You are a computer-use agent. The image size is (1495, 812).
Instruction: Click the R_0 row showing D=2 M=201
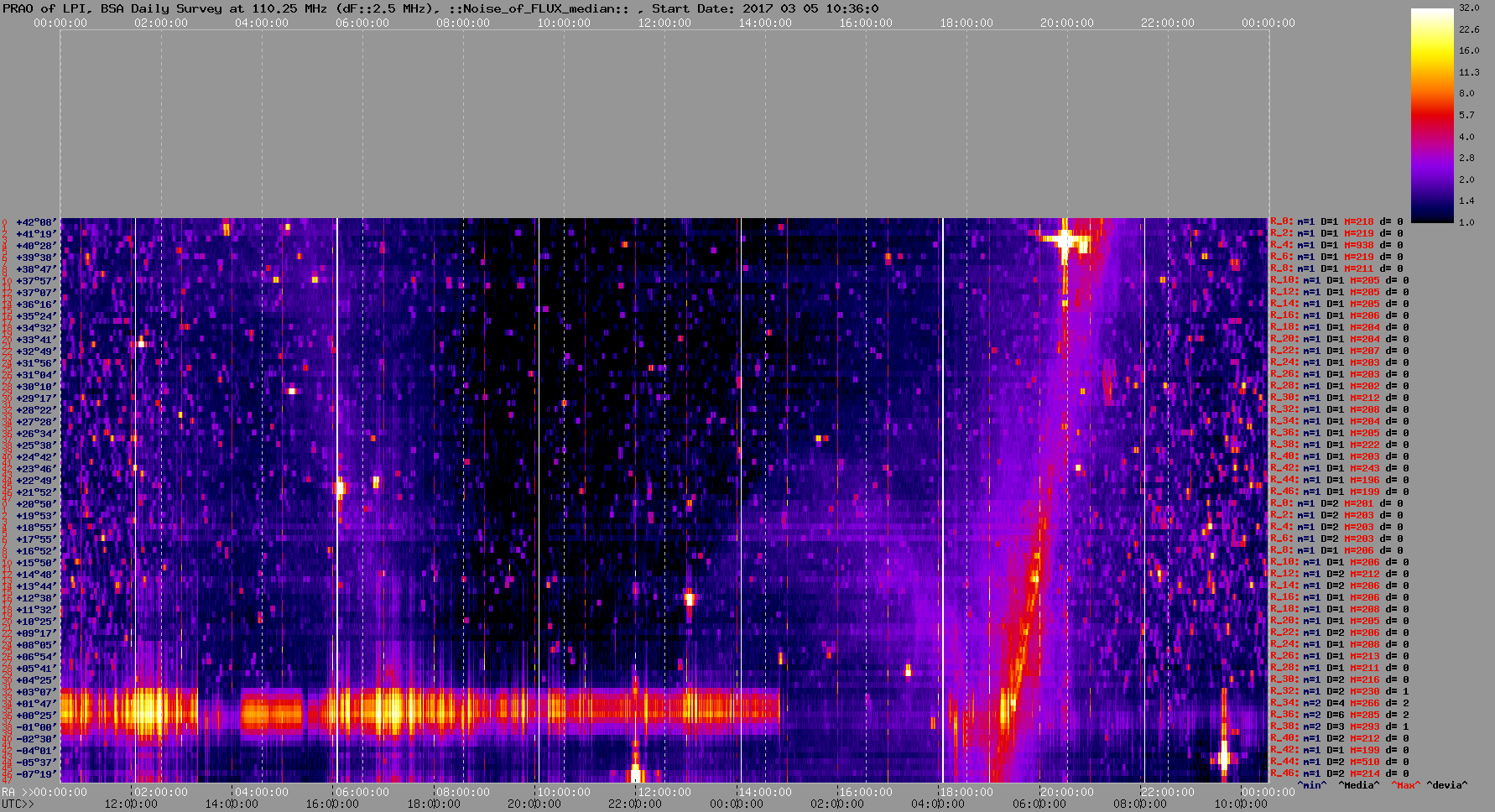pos(1336,503)
